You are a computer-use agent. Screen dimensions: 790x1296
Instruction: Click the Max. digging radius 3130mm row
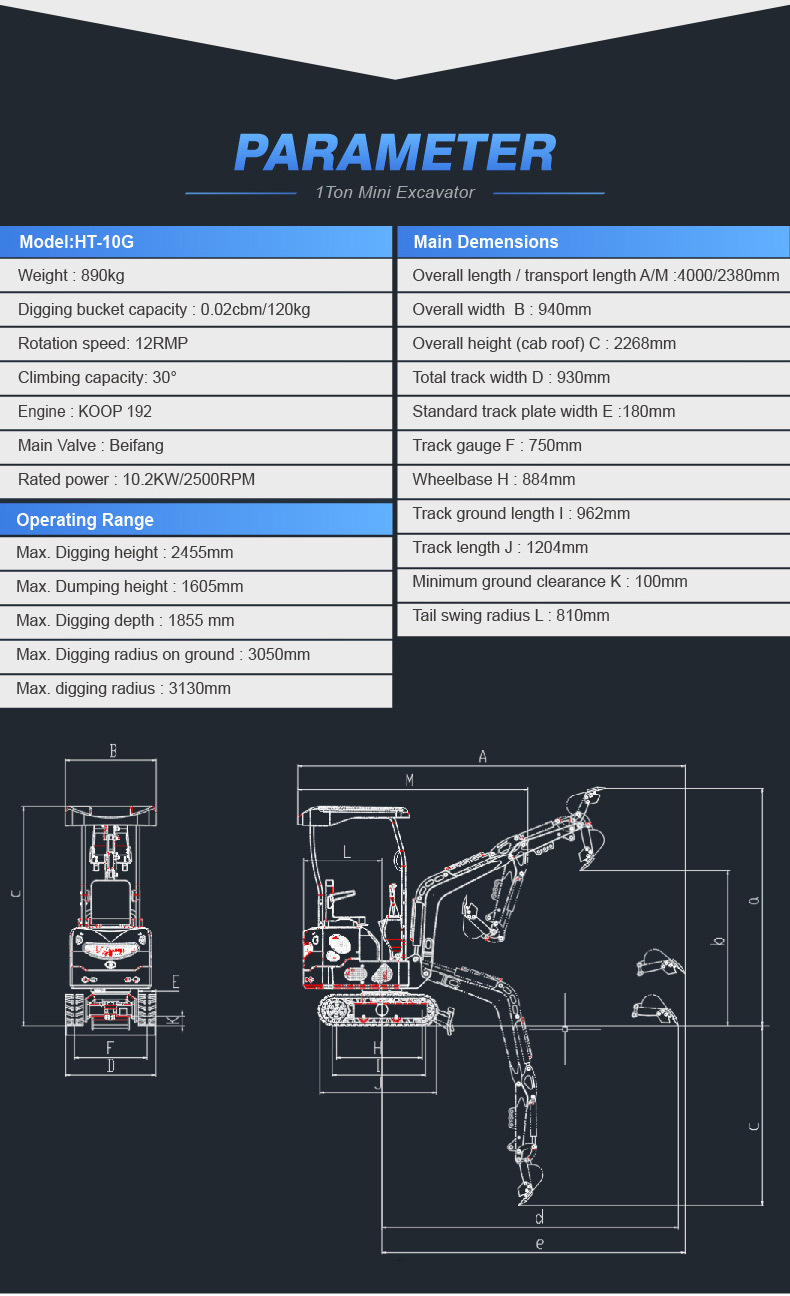tap(196, 689)
